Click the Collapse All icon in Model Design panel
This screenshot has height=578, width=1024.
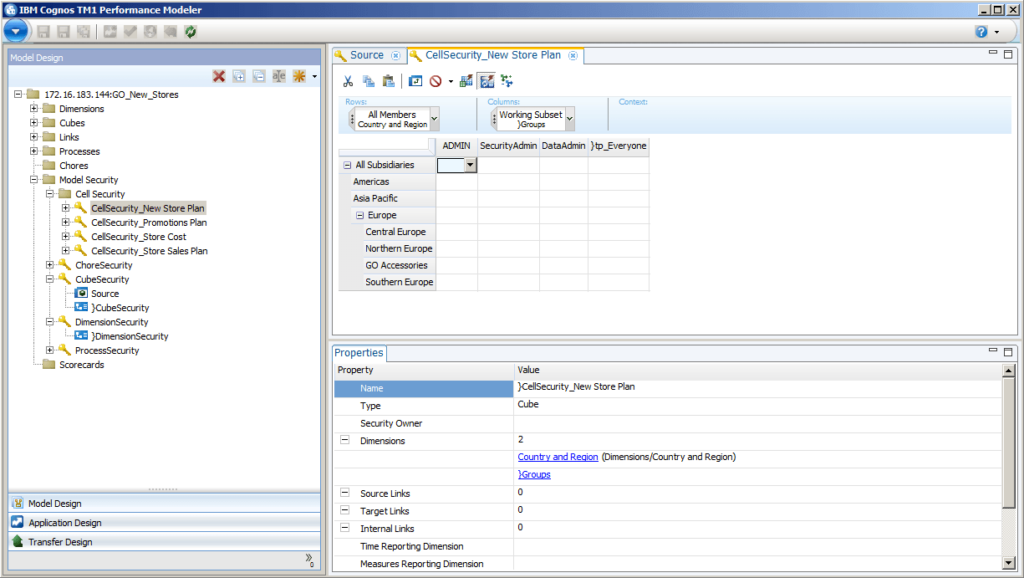pos(259,76)
